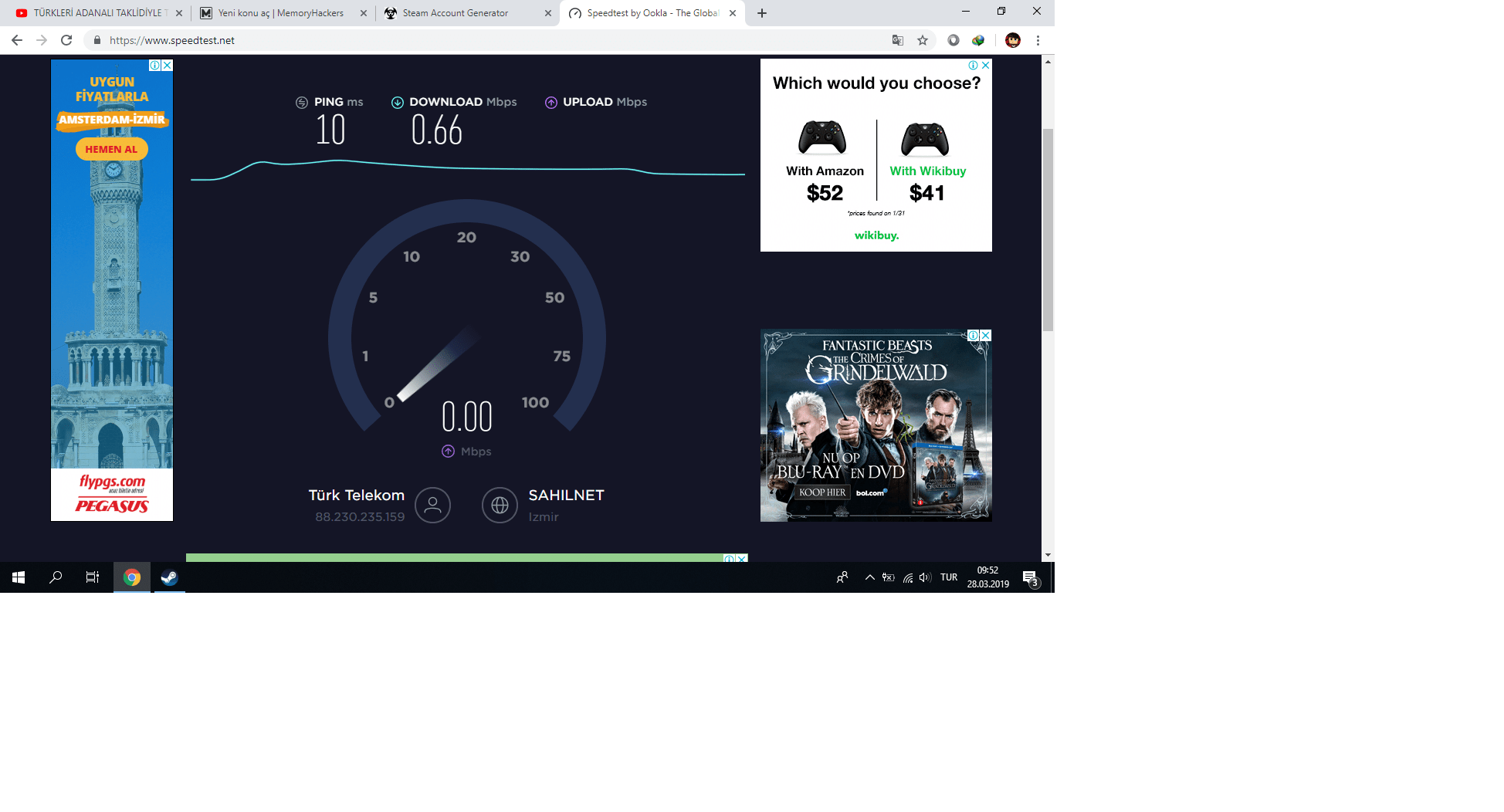This screenshot has height=812, width=1504.
Task: Close the MemoryHackers tab
Action: [364, 13]
